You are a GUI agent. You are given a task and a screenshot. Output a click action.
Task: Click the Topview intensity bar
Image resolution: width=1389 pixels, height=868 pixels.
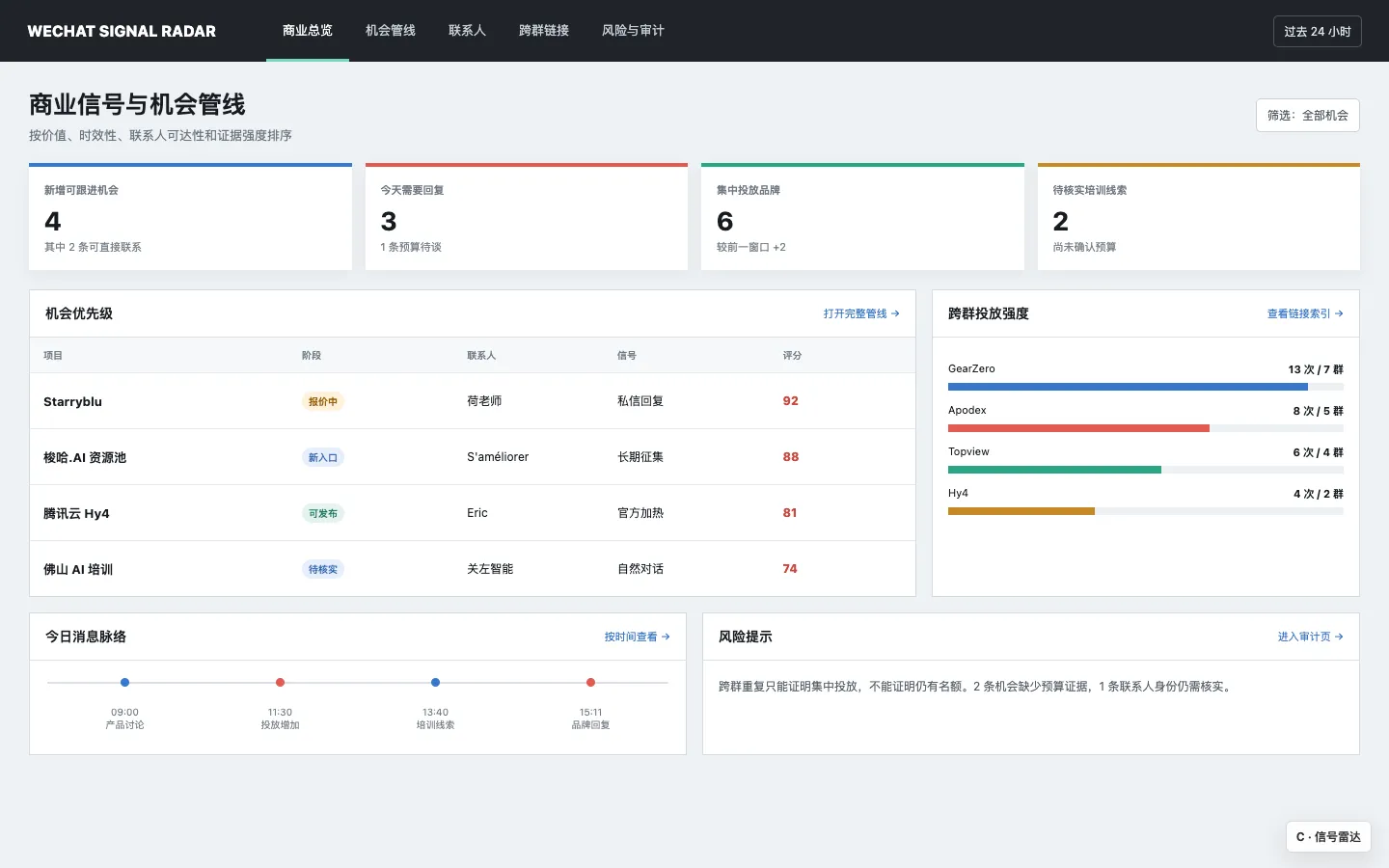1146,470
